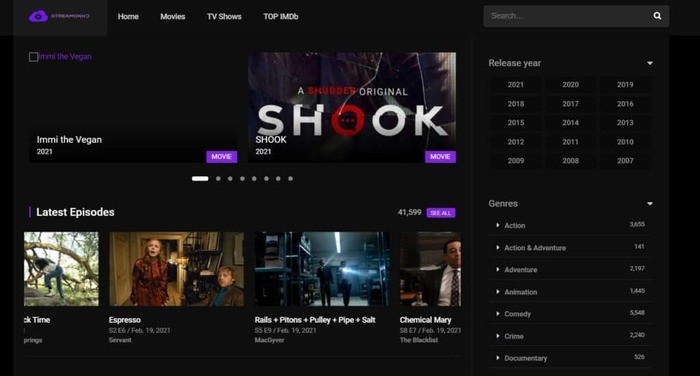Open the Animation genre link
This screenshot has height=376, width=700.
pyautogui.click(x=521, y=292)
